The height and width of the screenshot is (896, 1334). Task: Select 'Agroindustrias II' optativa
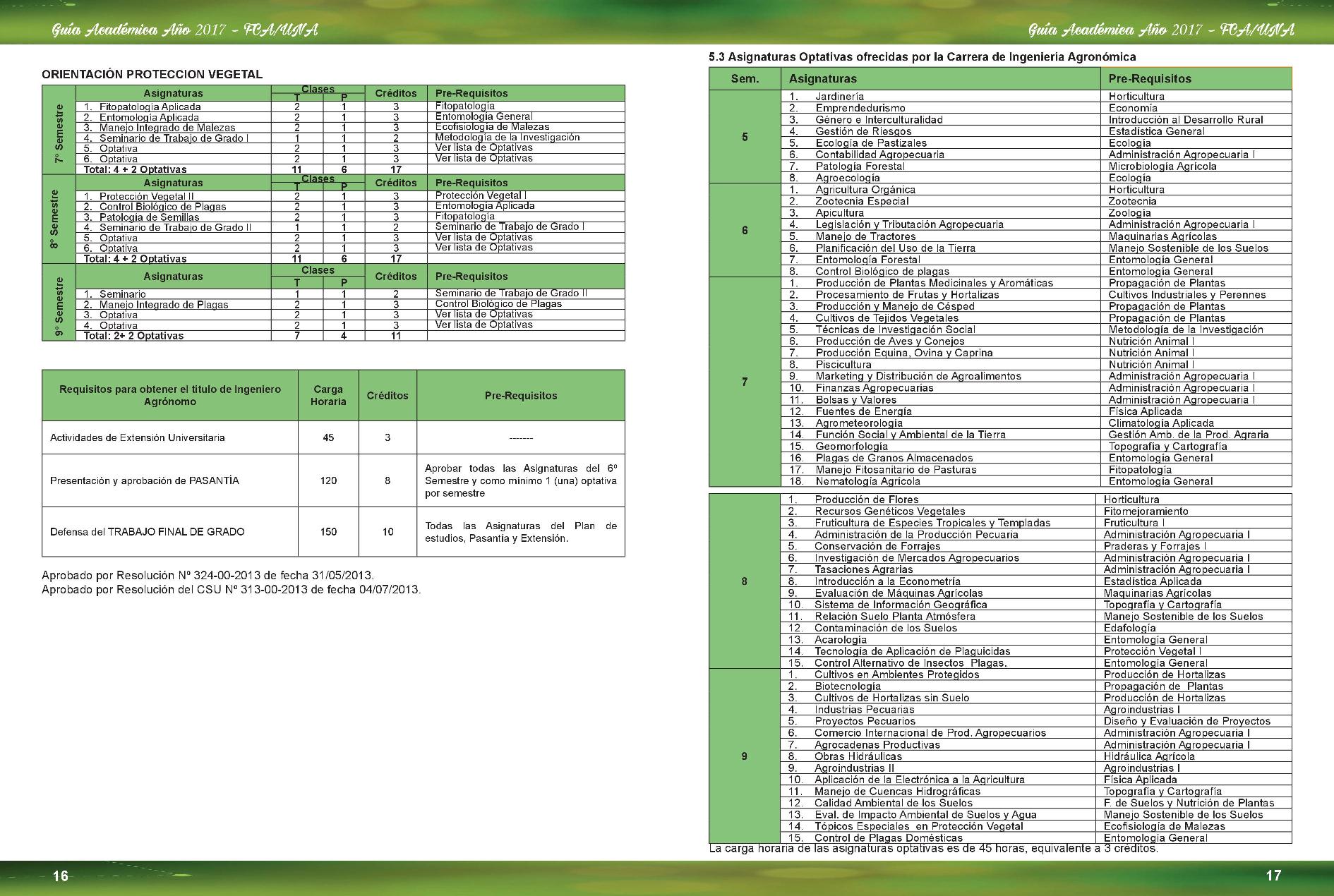(854, 768)
